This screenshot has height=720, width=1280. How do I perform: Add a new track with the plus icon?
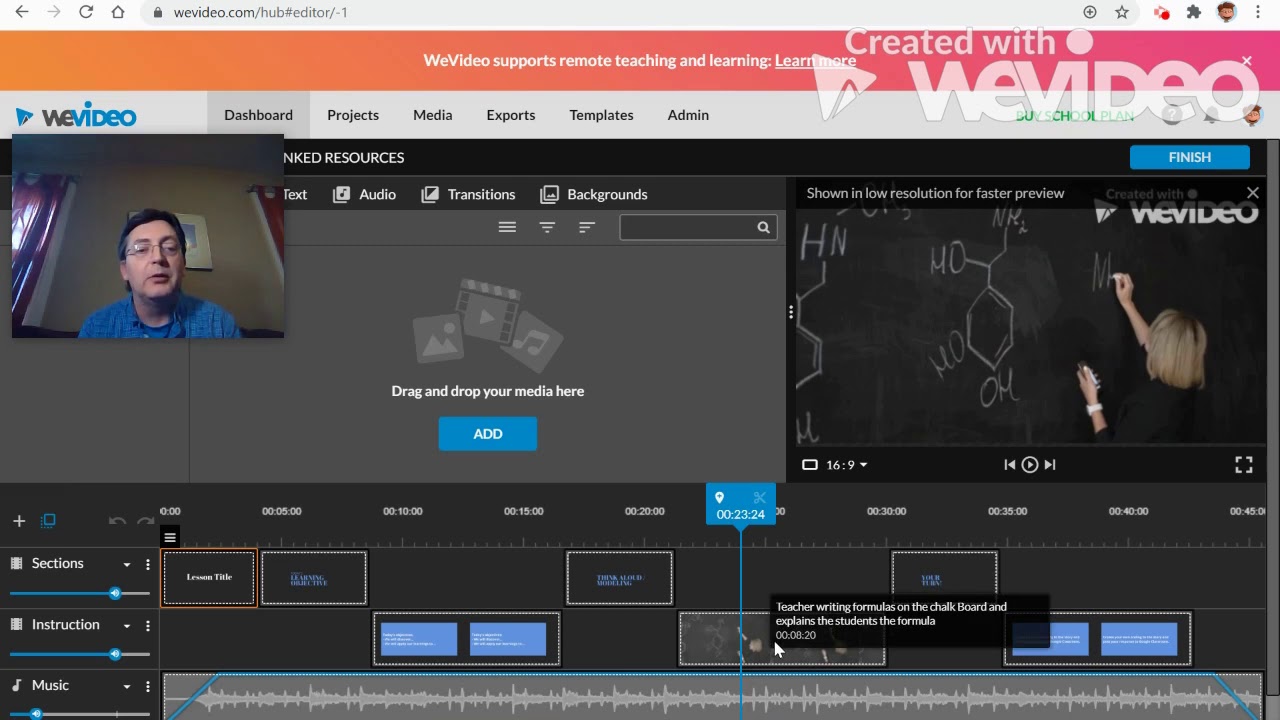pyautogui.click(x=19, y=521)
